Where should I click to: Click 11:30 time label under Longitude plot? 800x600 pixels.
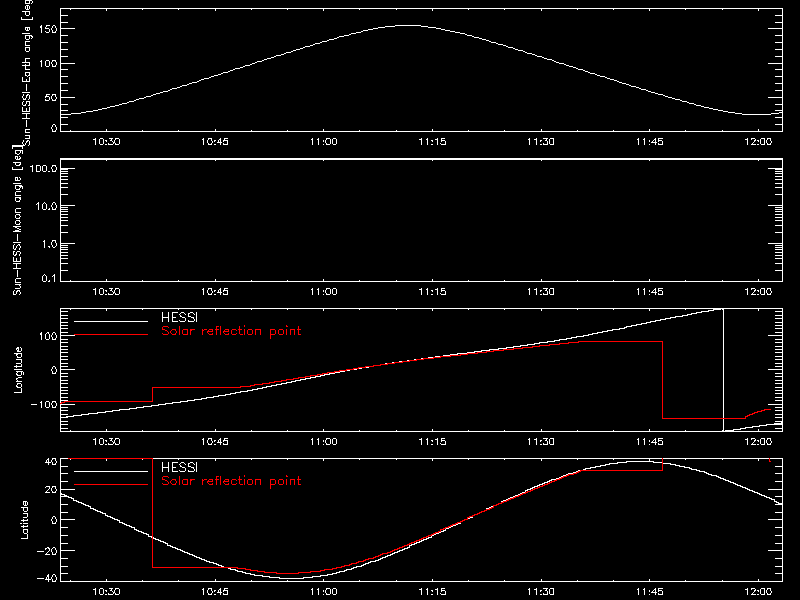pos(541,442)
